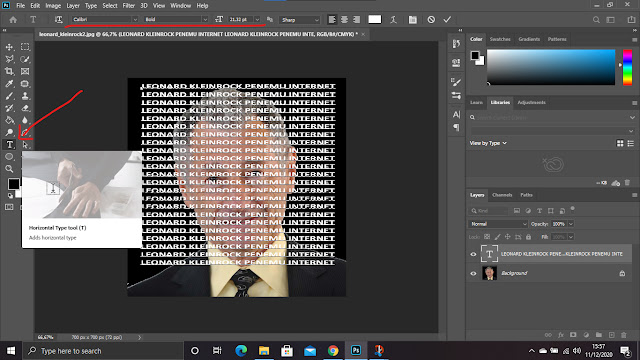Viewport: 640px width, 360px height.
Task: Open the Color panel menu
Action: pyautogui.click(x=634, y=40)
